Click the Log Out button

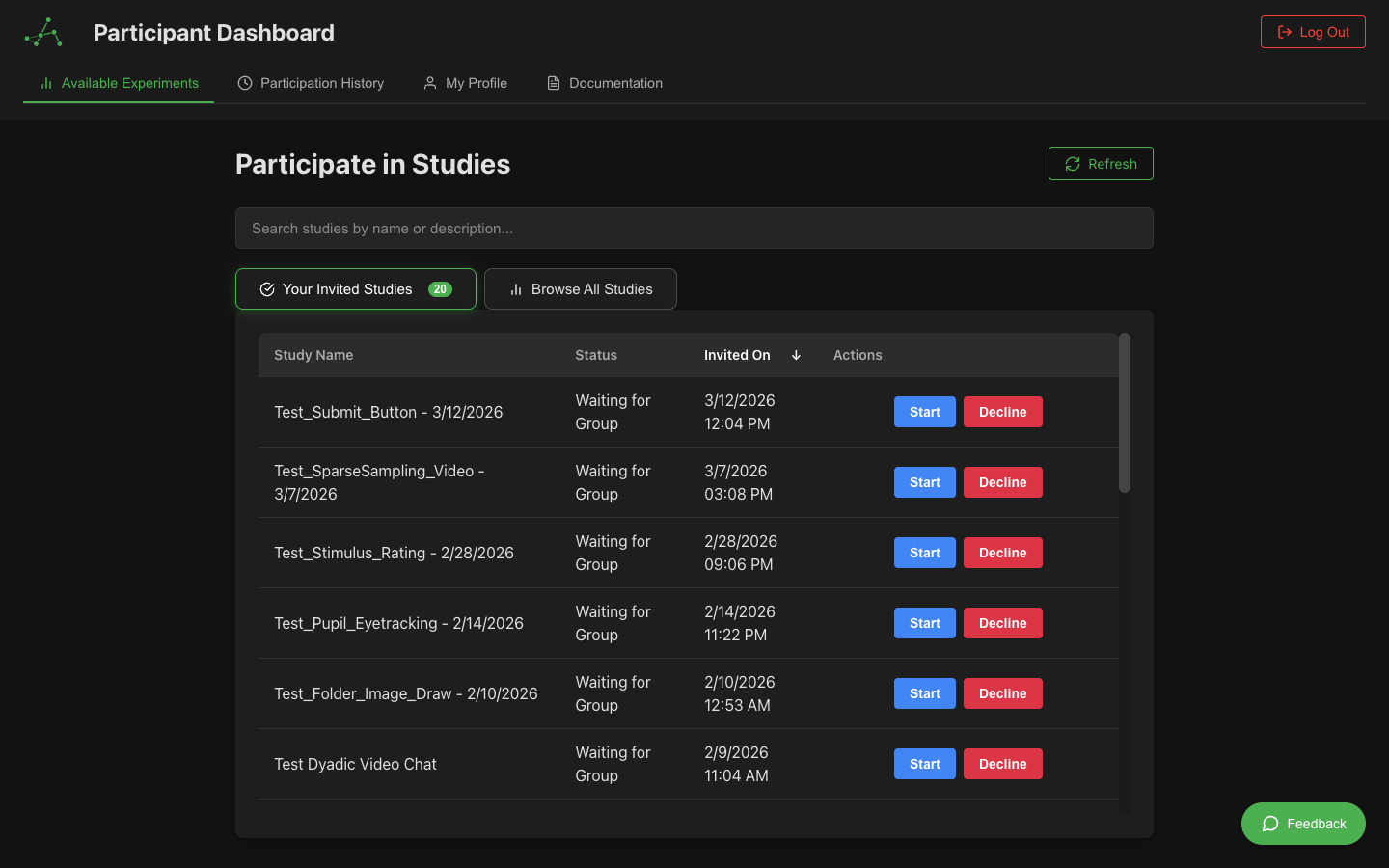pos(1313,31)
